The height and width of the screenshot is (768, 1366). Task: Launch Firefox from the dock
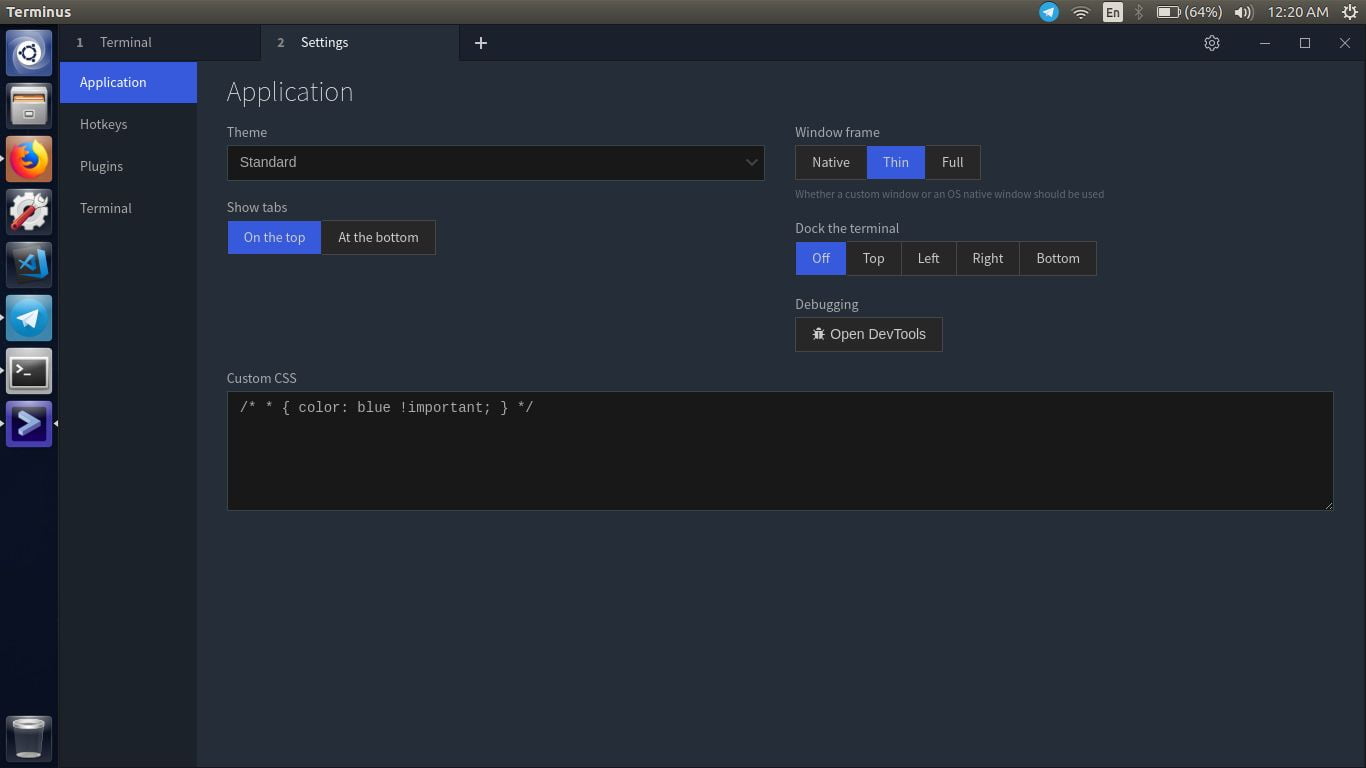click(x=29, y=159)
